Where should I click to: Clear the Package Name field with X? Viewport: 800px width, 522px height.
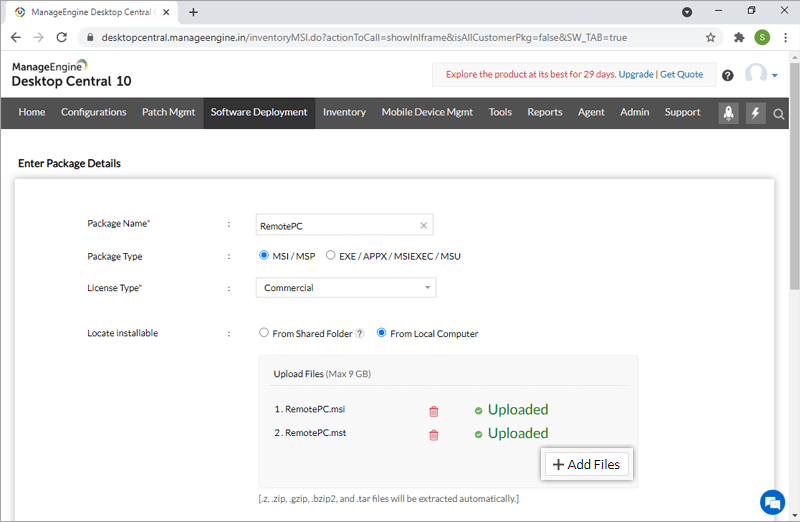(x=423, y=226)
